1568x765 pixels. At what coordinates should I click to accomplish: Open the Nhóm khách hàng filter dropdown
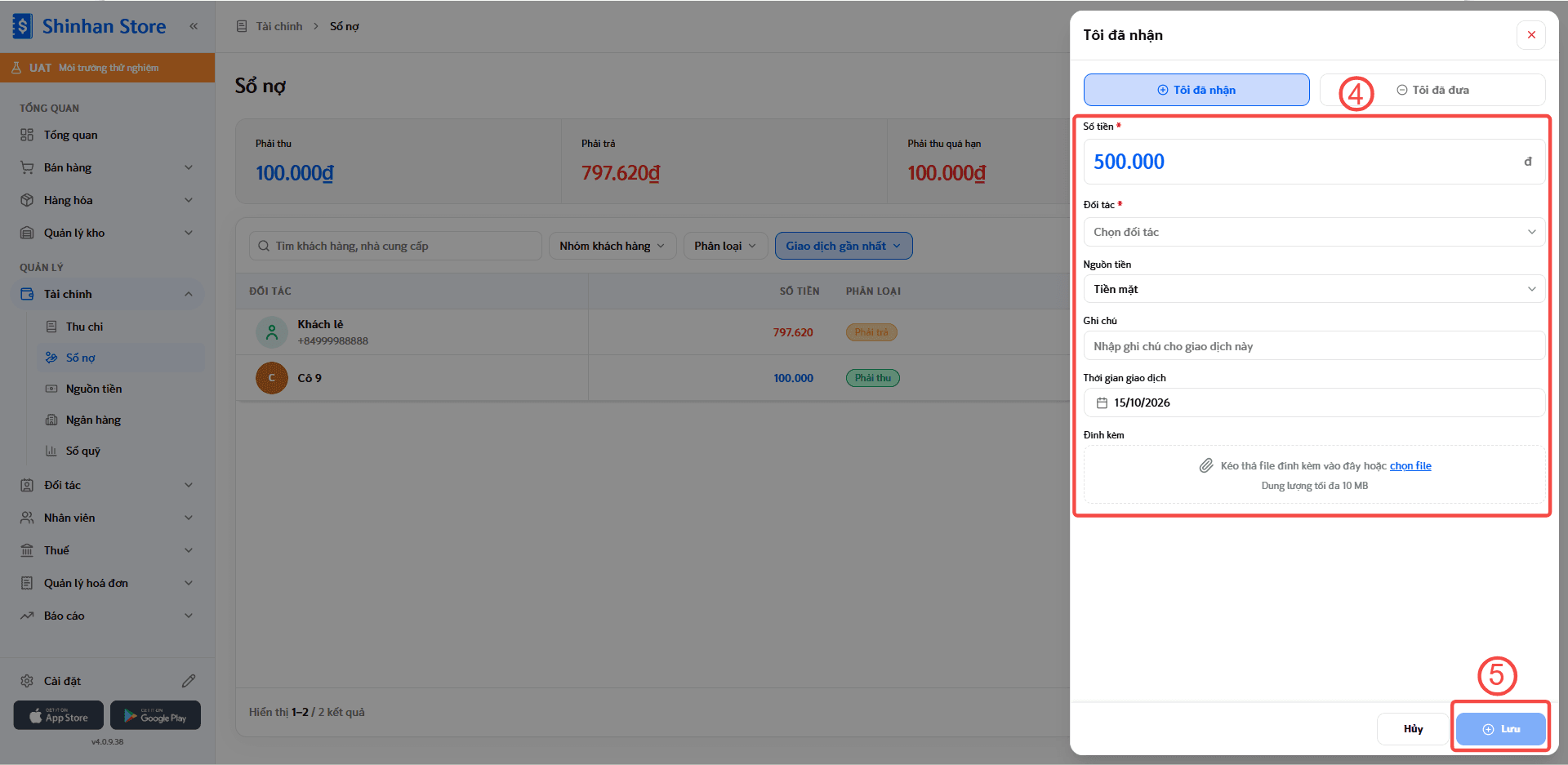point(612,246)
